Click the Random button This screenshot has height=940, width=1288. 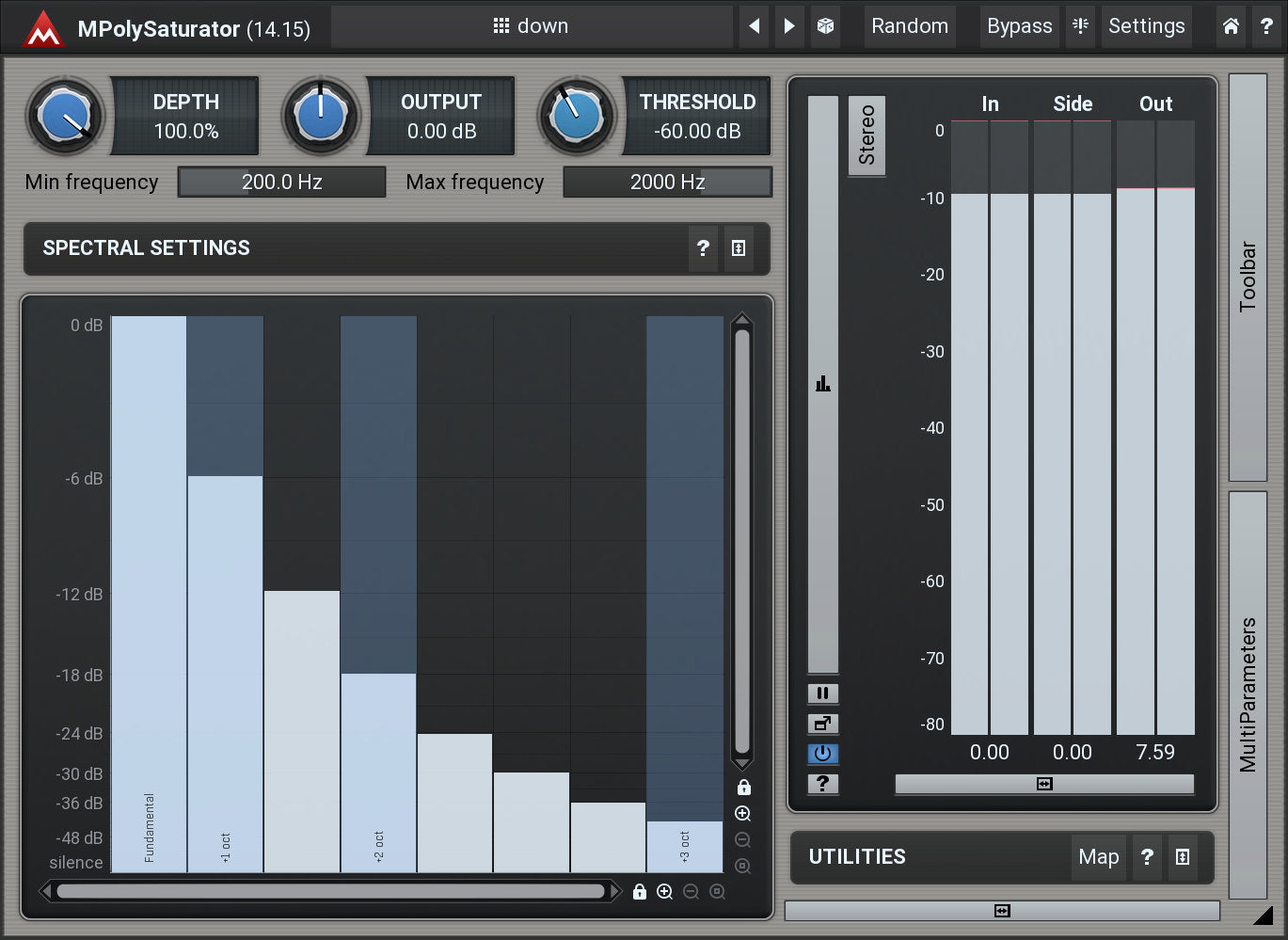coord(909,26)
